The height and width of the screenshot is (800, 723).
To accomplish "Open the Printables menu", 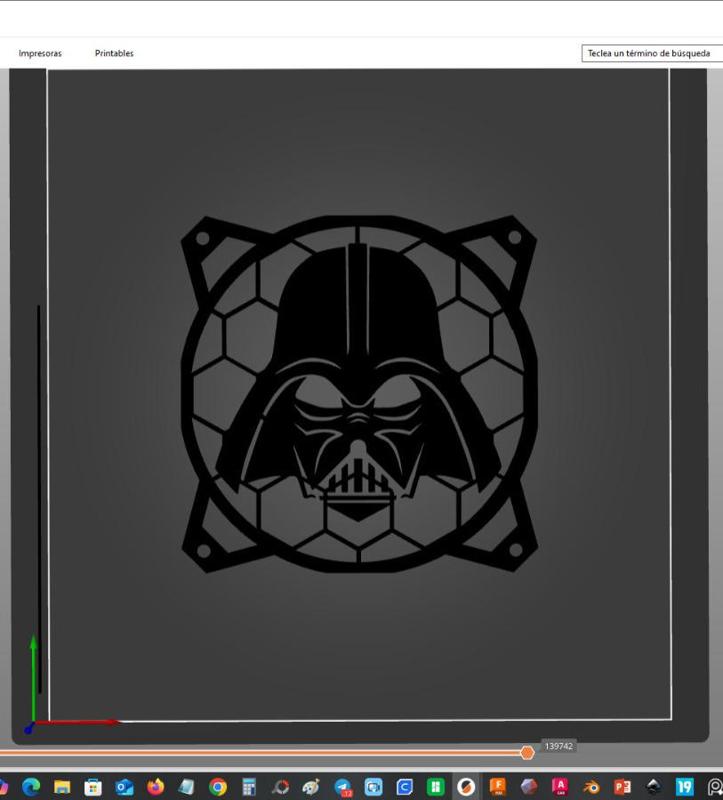I will [x=114, y=53].
